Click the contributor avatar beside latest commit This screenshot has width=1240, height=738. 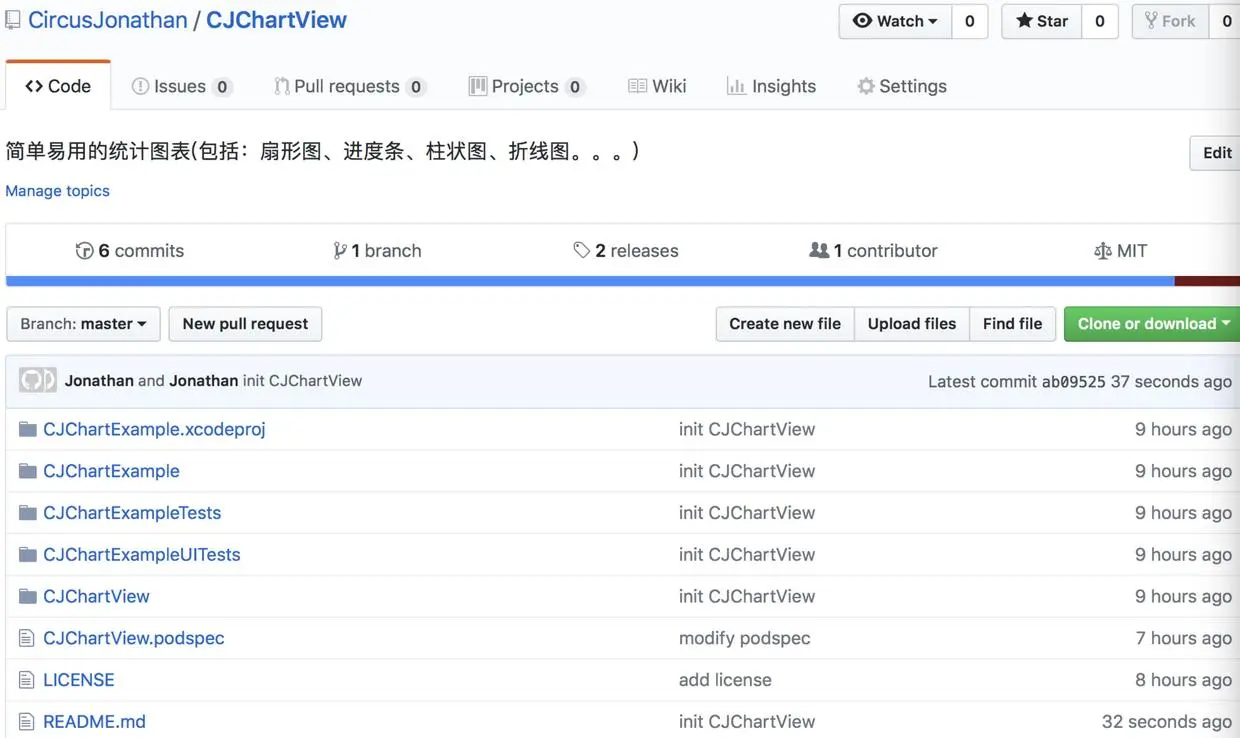37,381
